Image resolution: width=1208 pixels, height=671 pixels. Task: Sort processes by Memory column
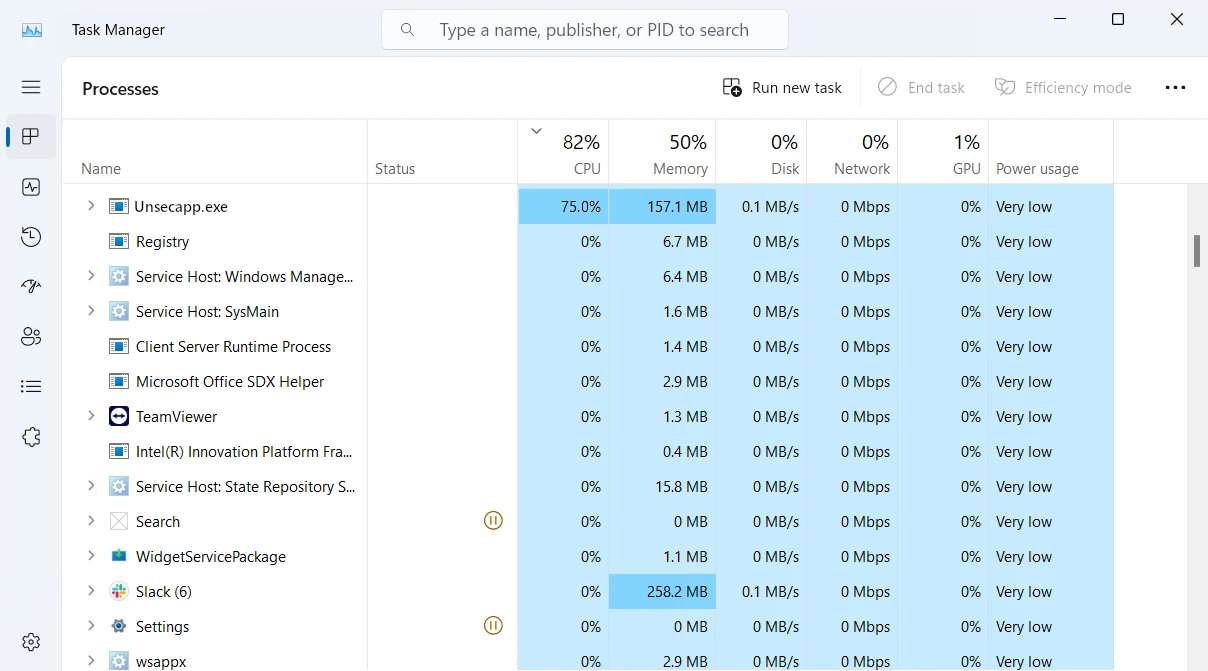pos(663,155)
